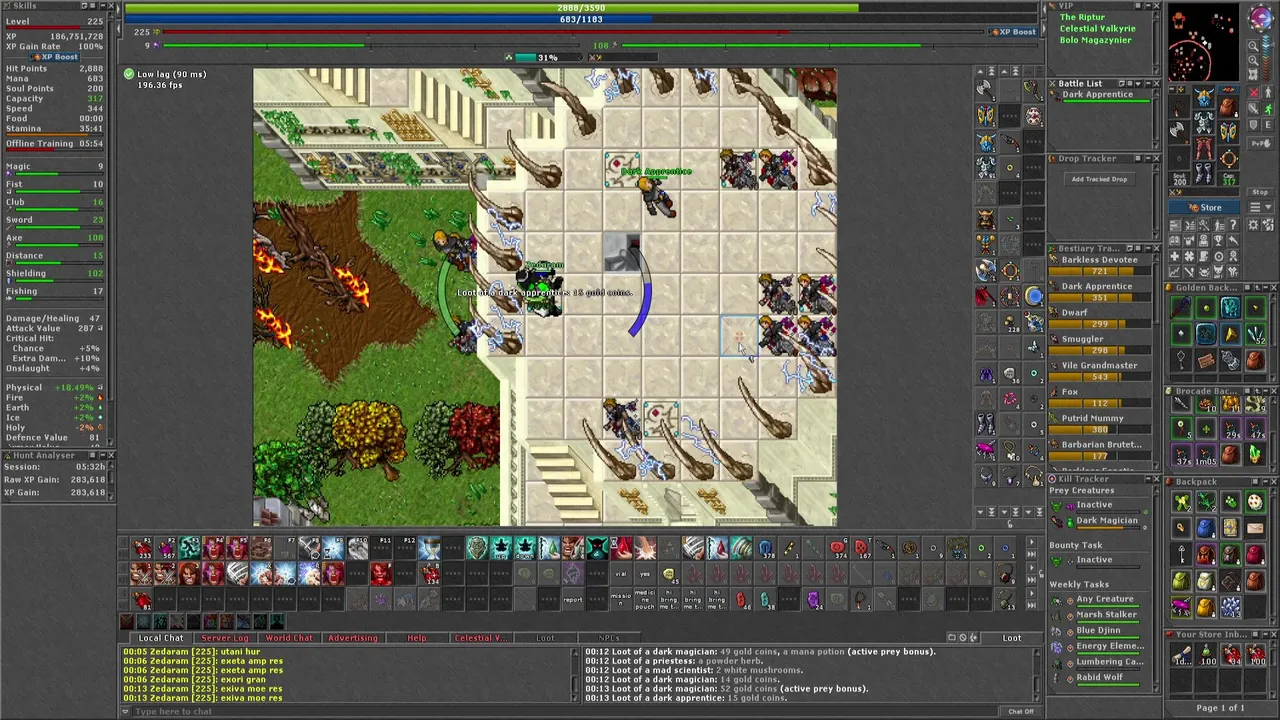This screenshot has height=720, width=1280.
Task: Select the Loot tab in right chat pane
Action: (1012, 638)
